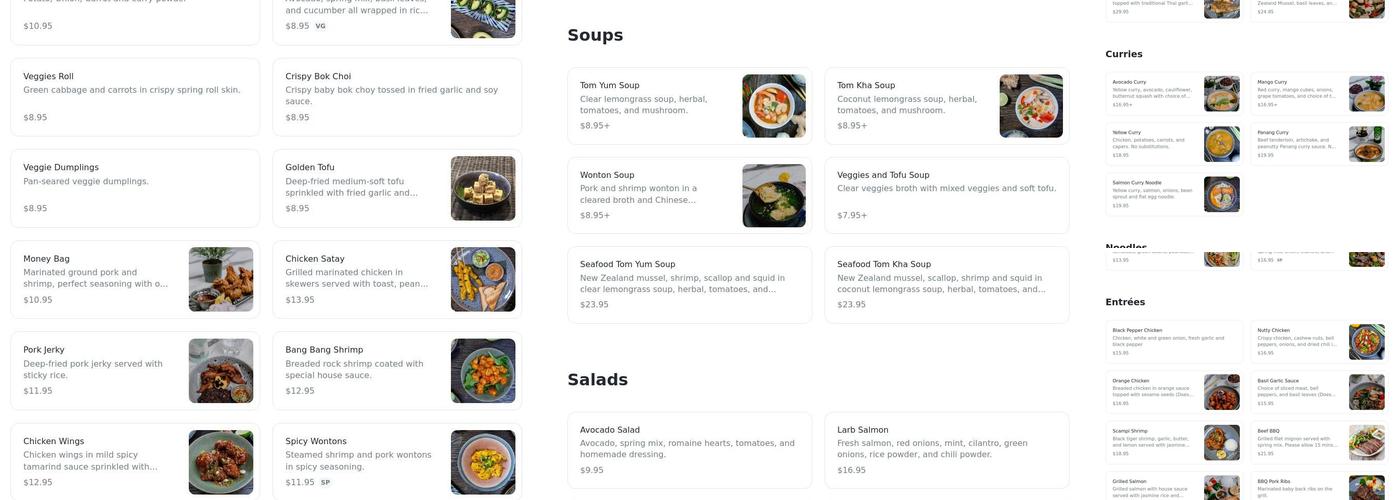
Task: Choose the Crispy Bok Choi item
Action: [x=396, y=96]
